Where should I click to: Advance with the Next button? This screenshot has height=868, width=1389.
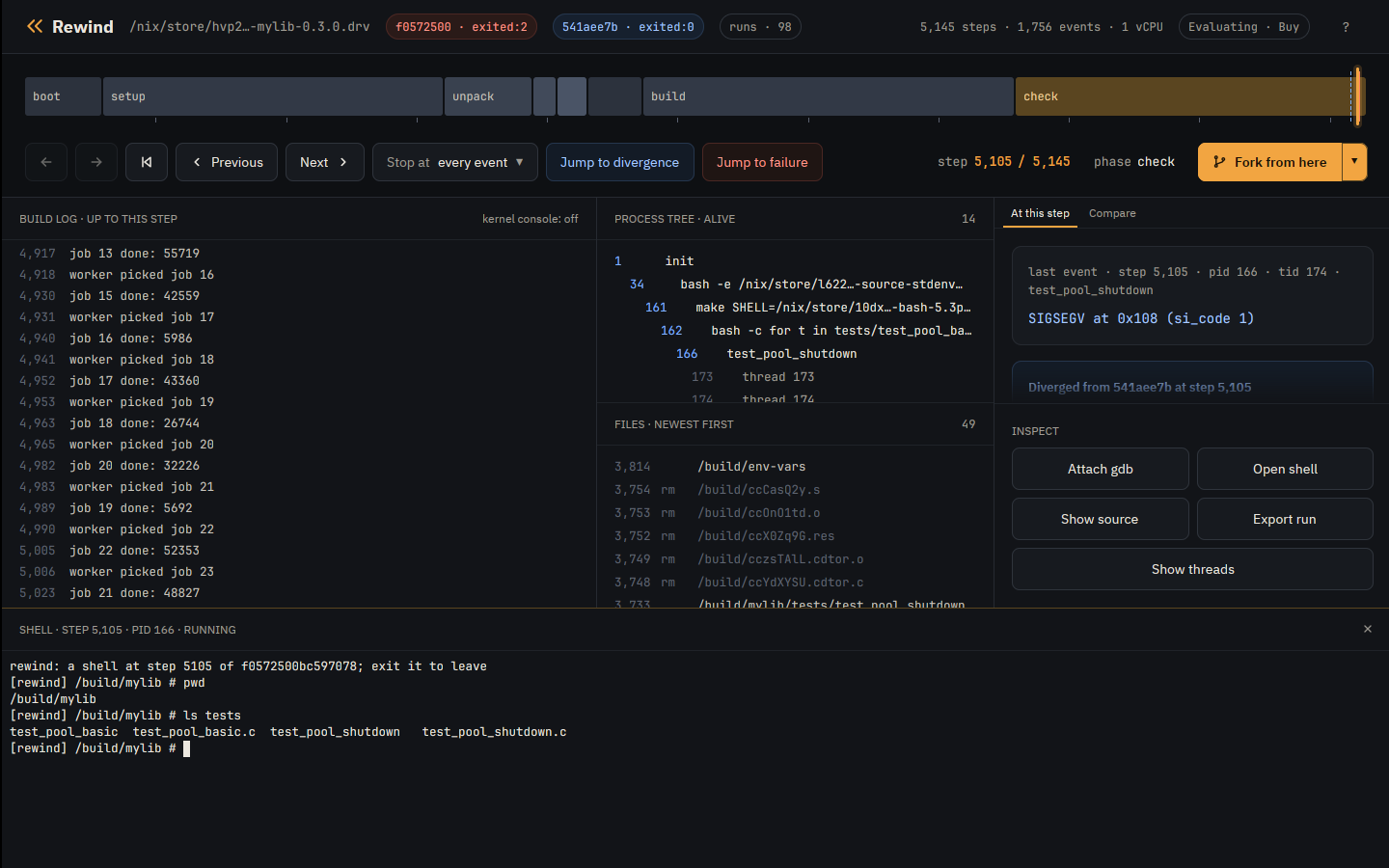click(x=325, y=162)
